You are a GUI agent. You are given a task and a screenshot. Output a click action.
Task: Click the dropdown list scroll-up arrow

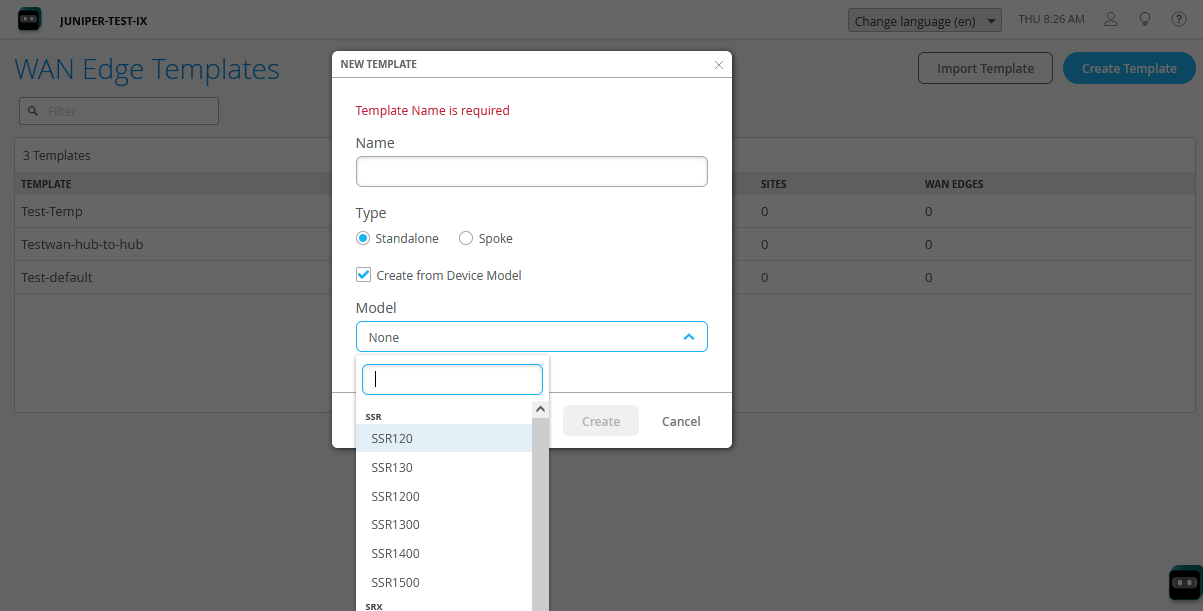pos(540,409)
